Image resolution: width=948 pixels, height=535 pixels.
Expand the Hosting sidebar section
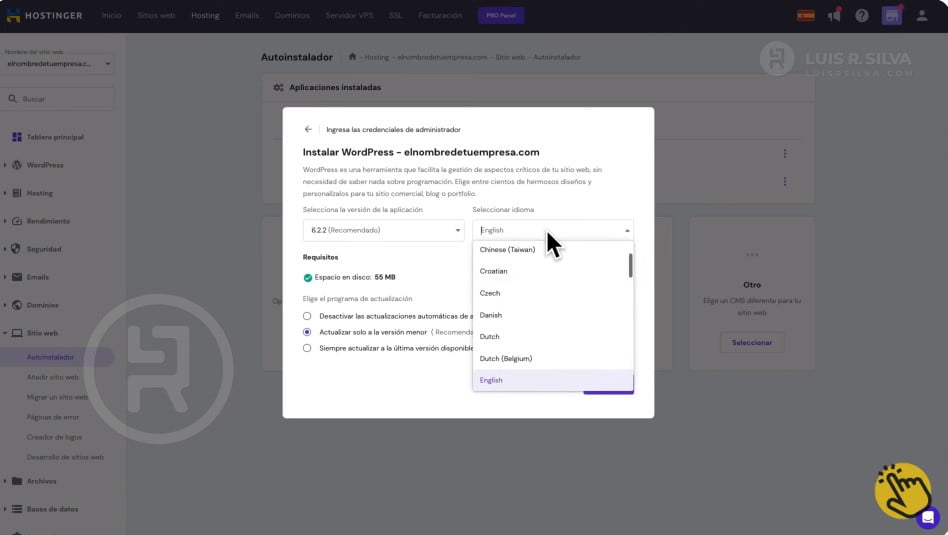point(5,193)
